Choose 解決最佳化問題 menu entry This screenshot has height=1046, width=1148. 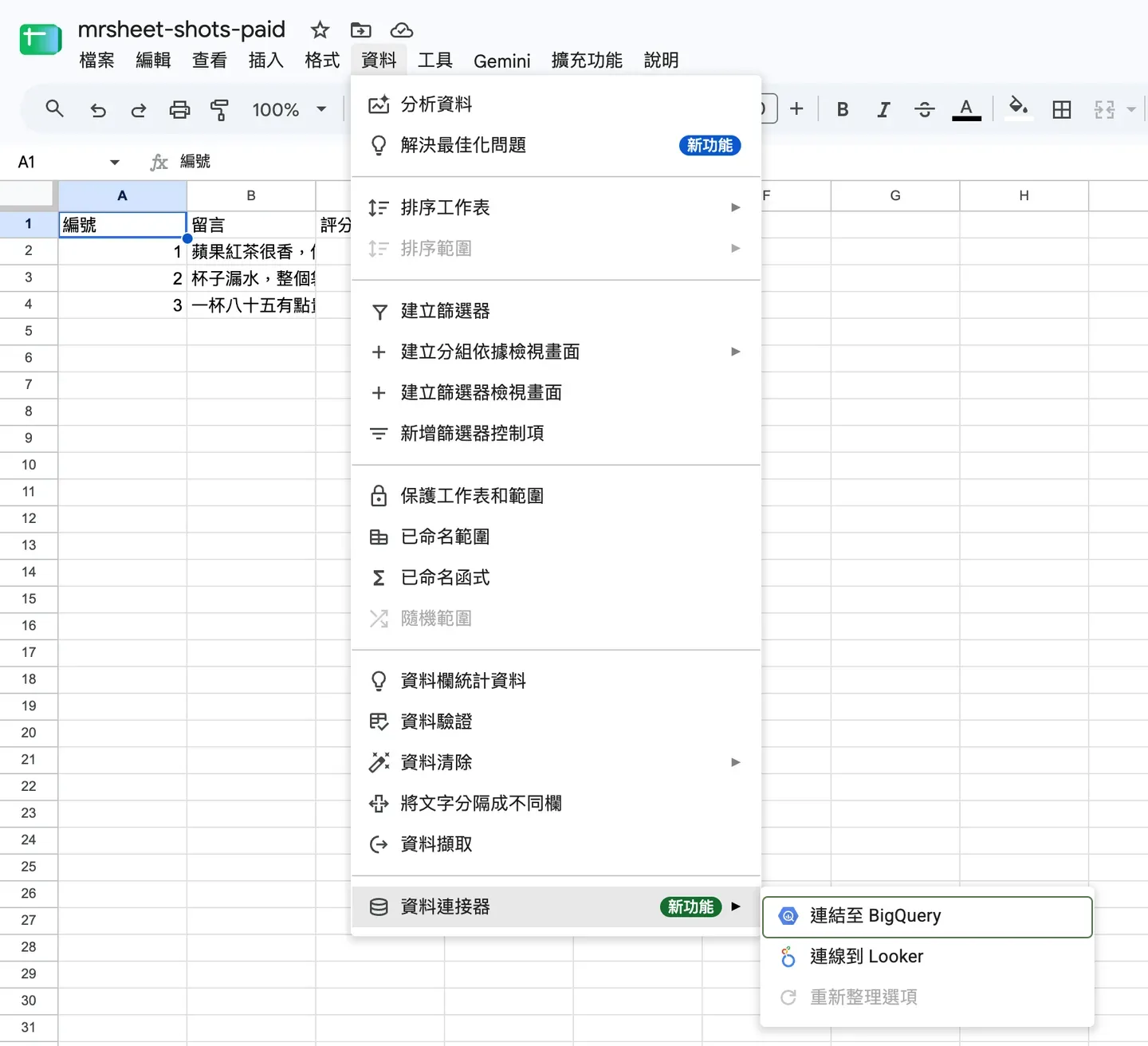pyautogui.click(x=556, y=145)
